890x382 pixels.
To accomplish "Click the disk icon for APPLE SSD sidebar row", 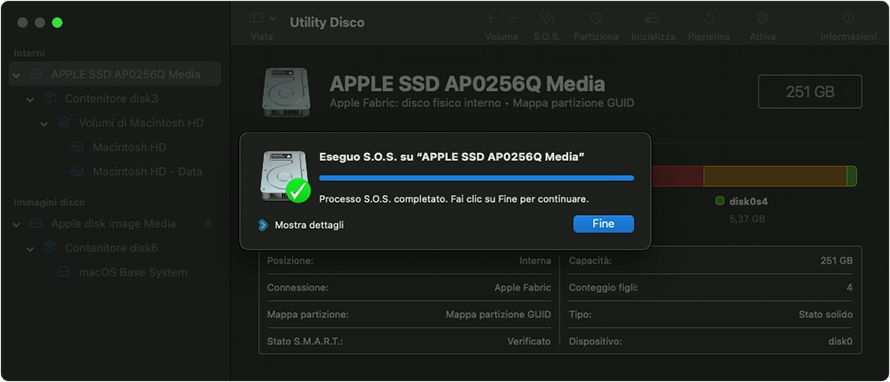I will click(x=36, y=74).
